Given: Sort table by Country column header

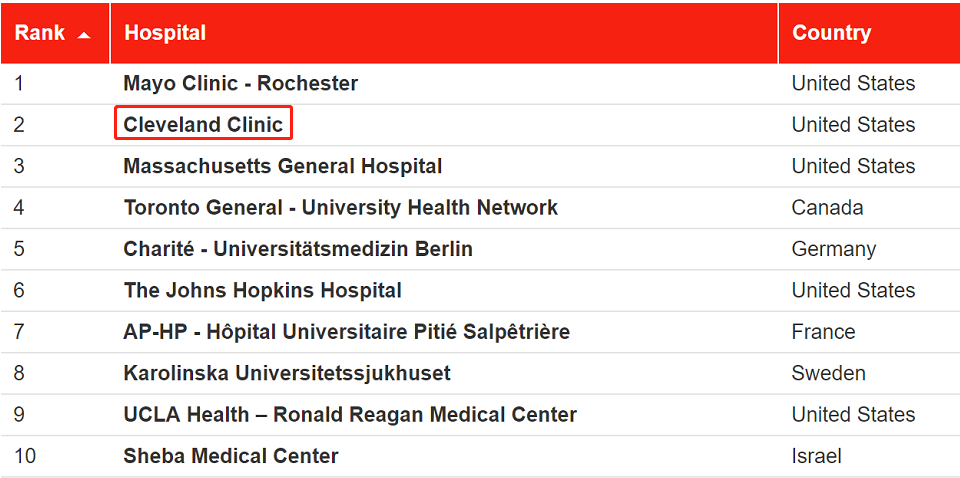Looking at the screenshot, I should (x=831, y=33).
